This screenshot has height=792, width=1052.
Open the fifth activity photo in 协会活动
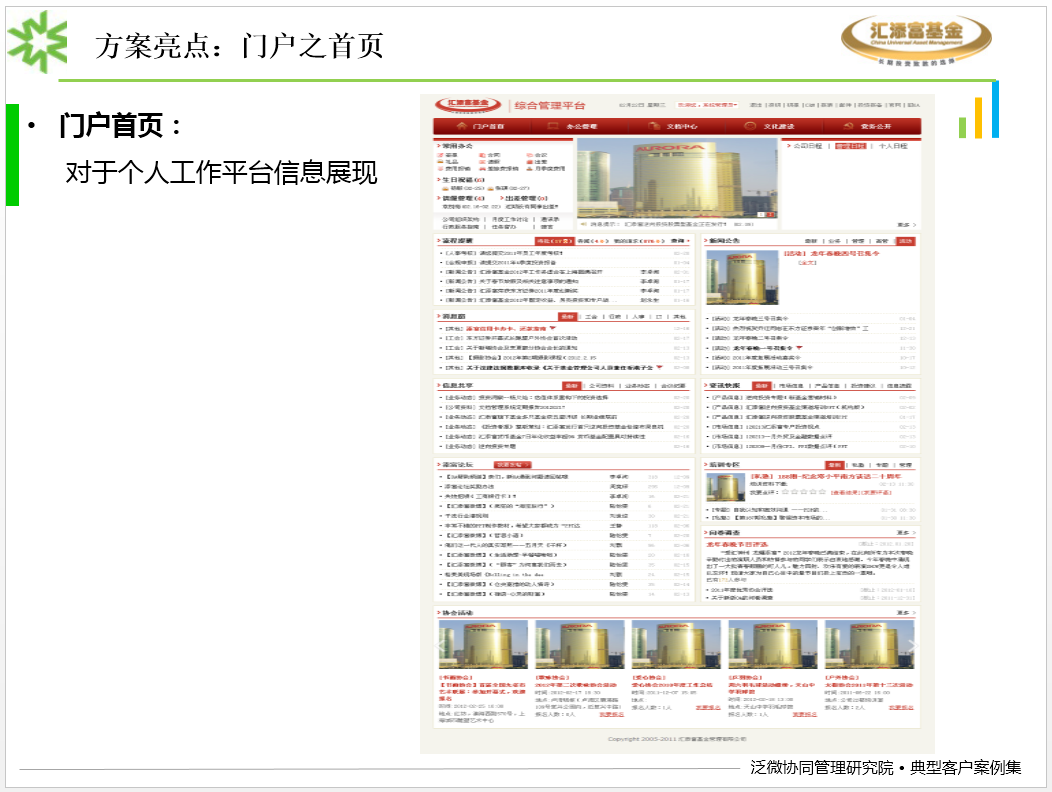[x=870, y=644]
